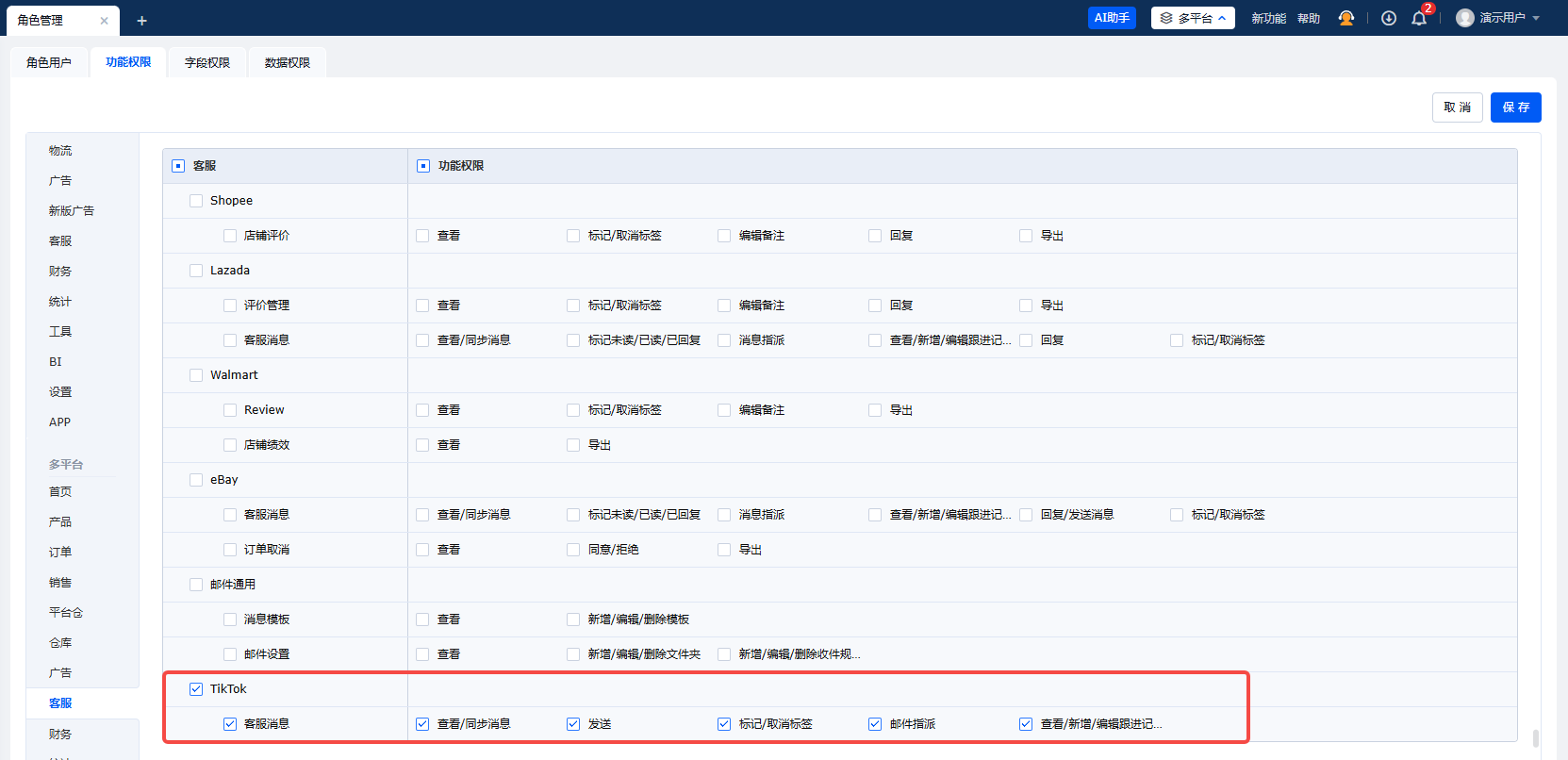This screenshot has width=1568, height=760.
Task: Uncheck the TikTok platform checkbox
Action: tap(196, 689)
